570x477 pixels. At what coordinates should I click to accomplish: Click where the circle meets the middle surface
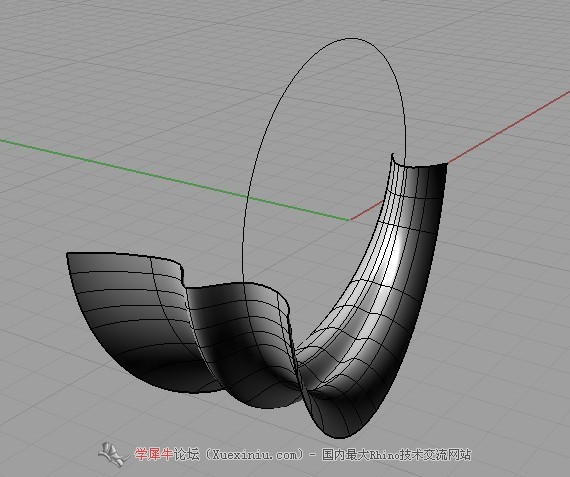242,282
